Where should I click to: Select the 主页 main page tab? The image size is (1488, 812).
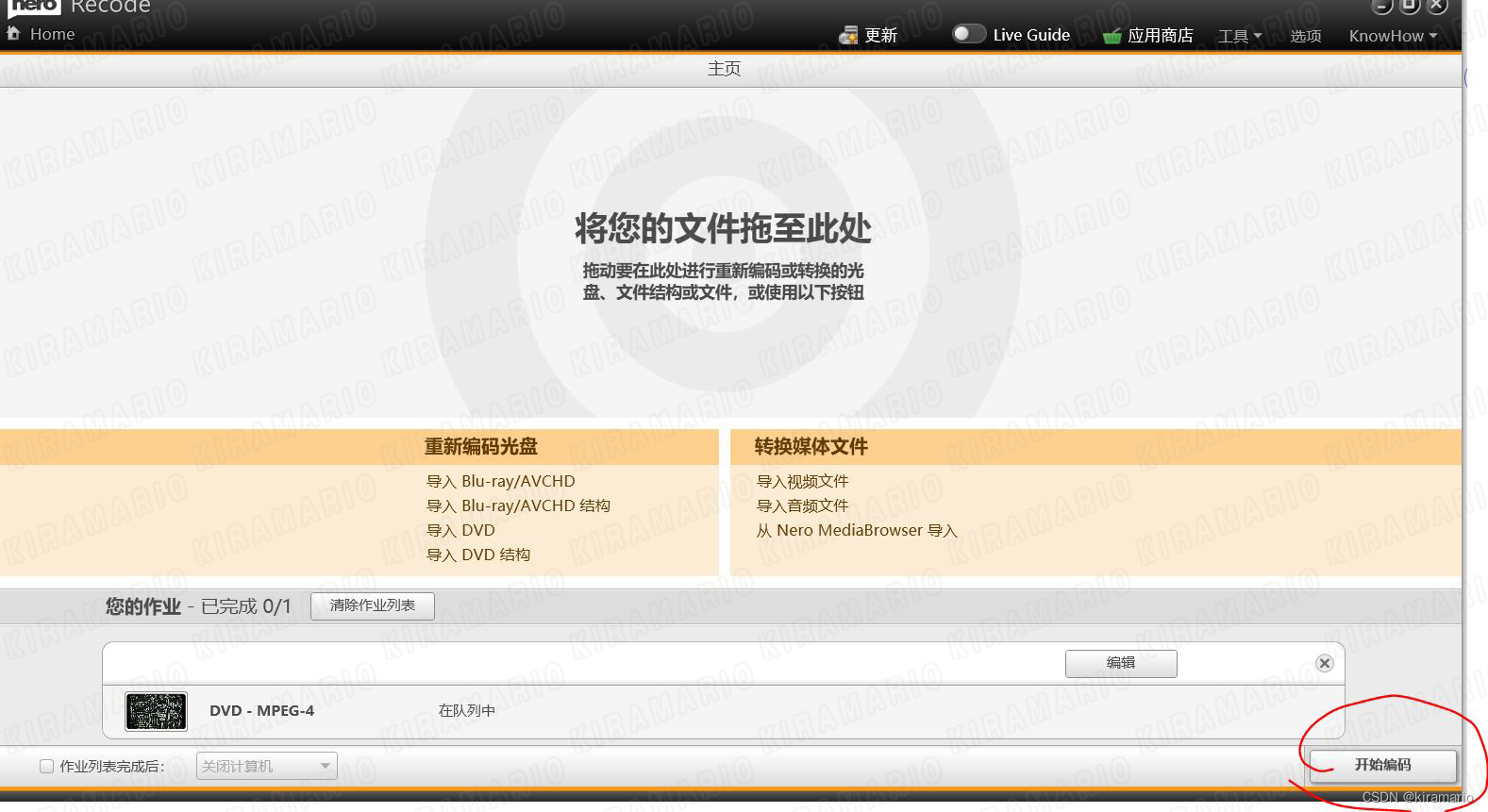pos(724,69)
